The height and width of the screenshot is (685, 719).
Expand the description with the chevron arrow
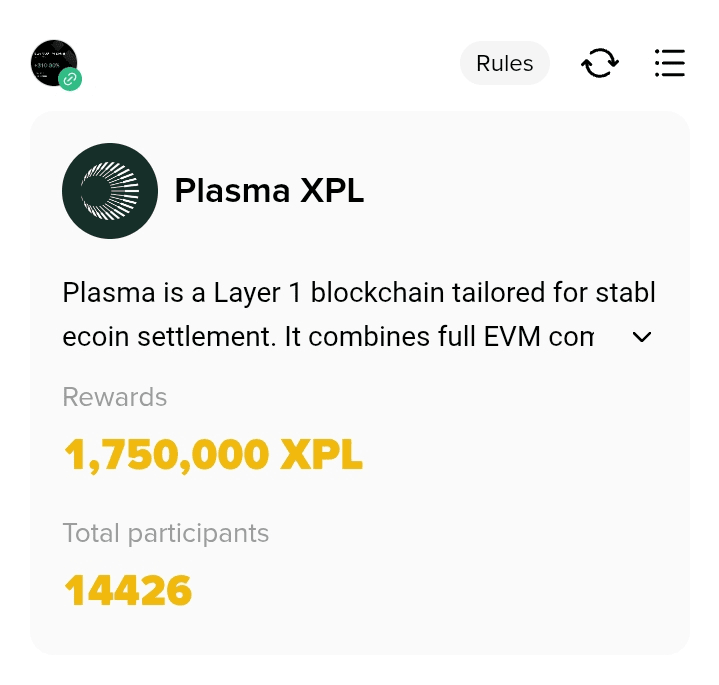tap(643, 337)
